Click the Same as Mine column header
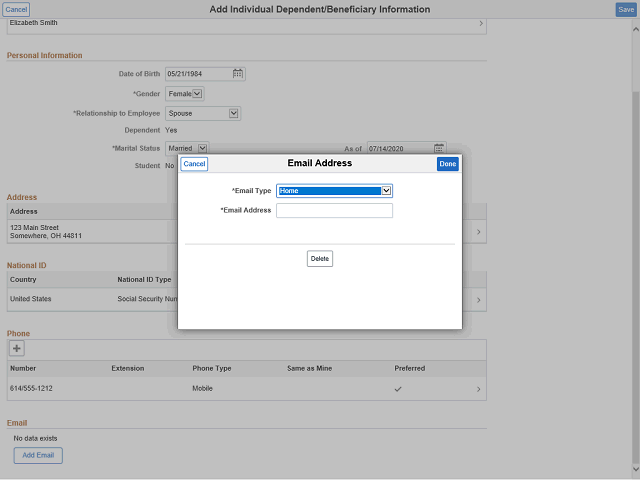This screenshot has width=640, height=480. pyautogui.click(x=309, y=369)
